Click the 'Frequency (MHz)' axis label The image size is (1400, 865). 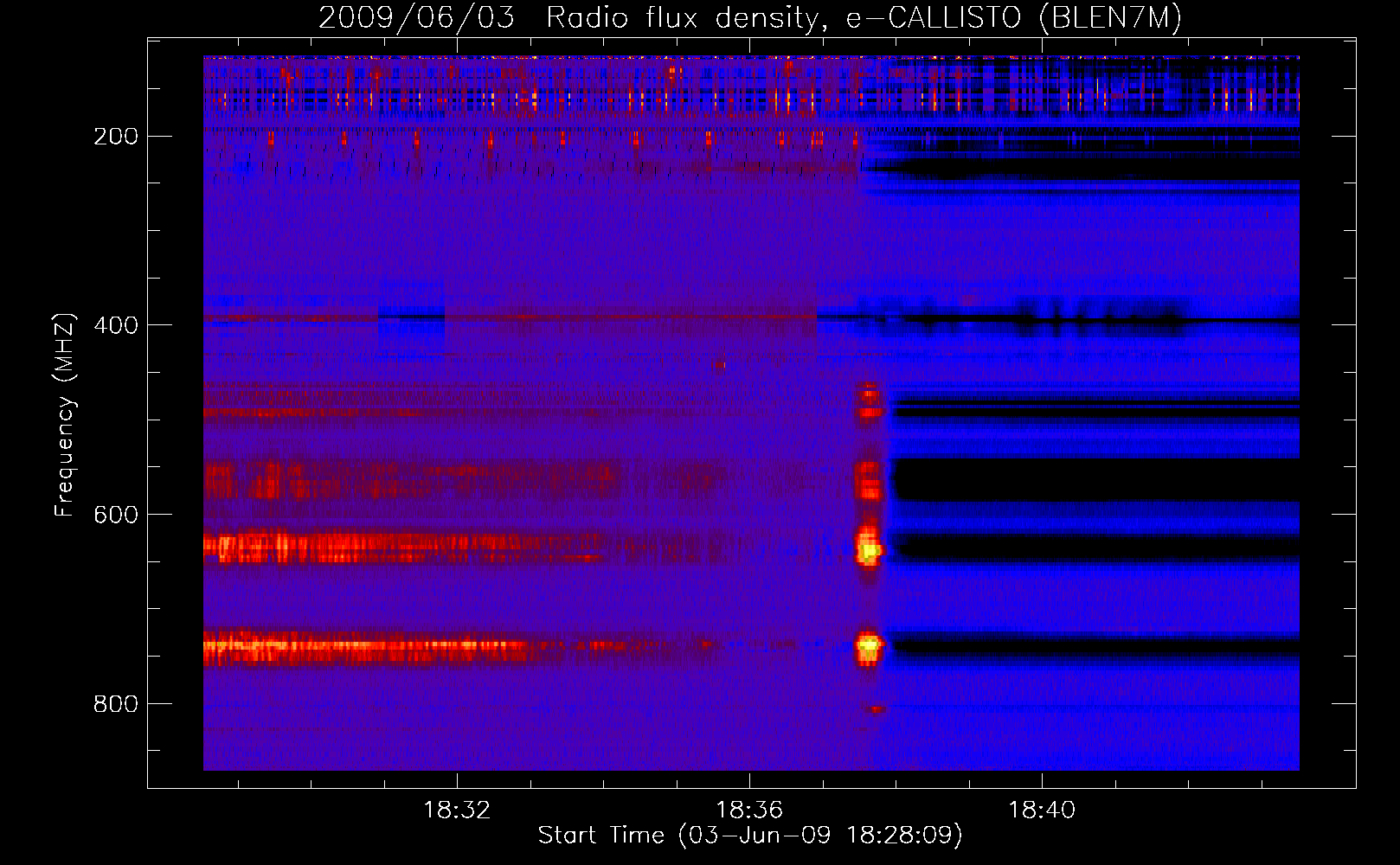click(x=65, y=414)
